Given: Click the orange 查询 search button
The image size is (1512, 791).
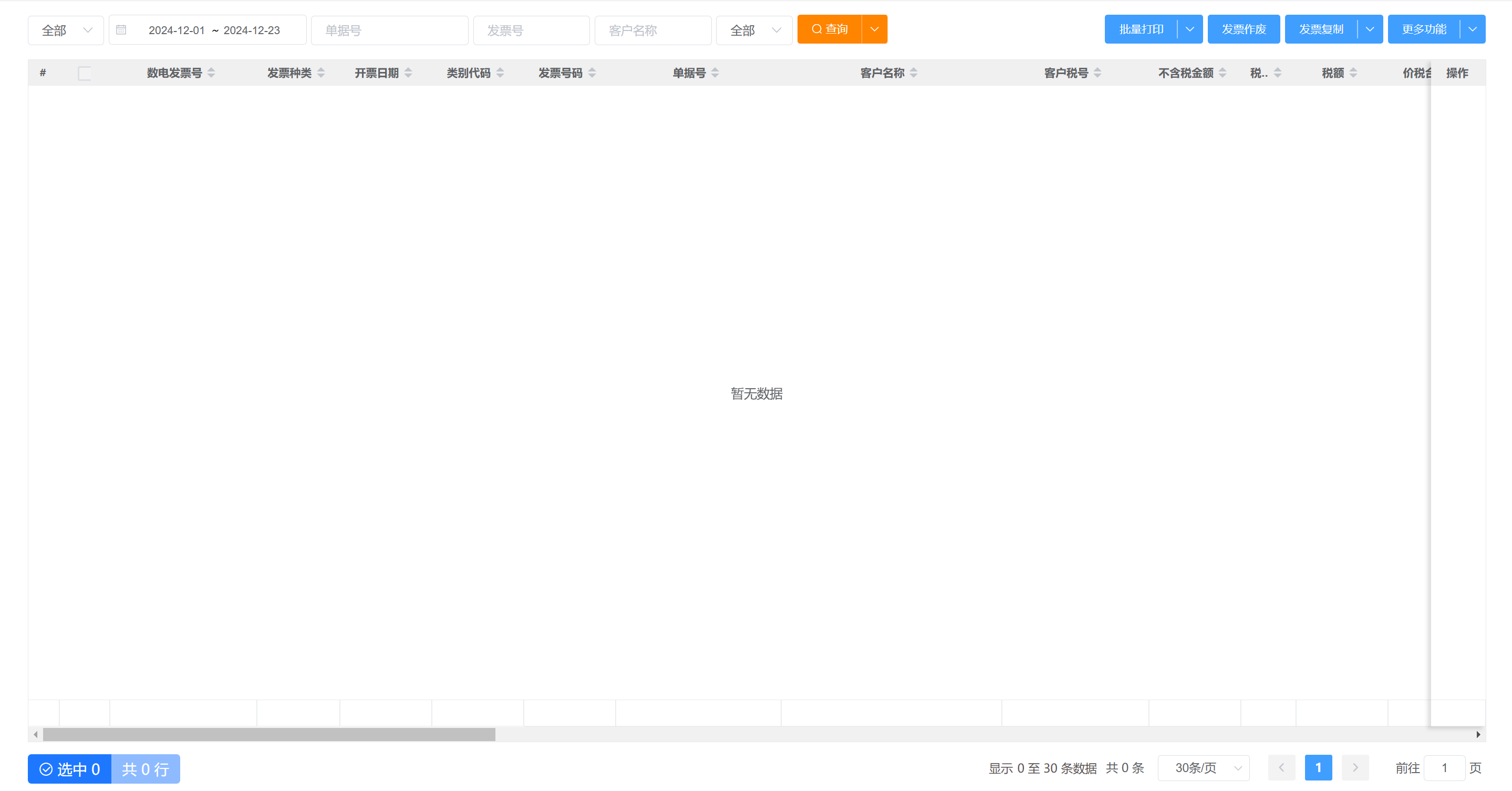Looking at the screenshot, I should tap(830, 29).
